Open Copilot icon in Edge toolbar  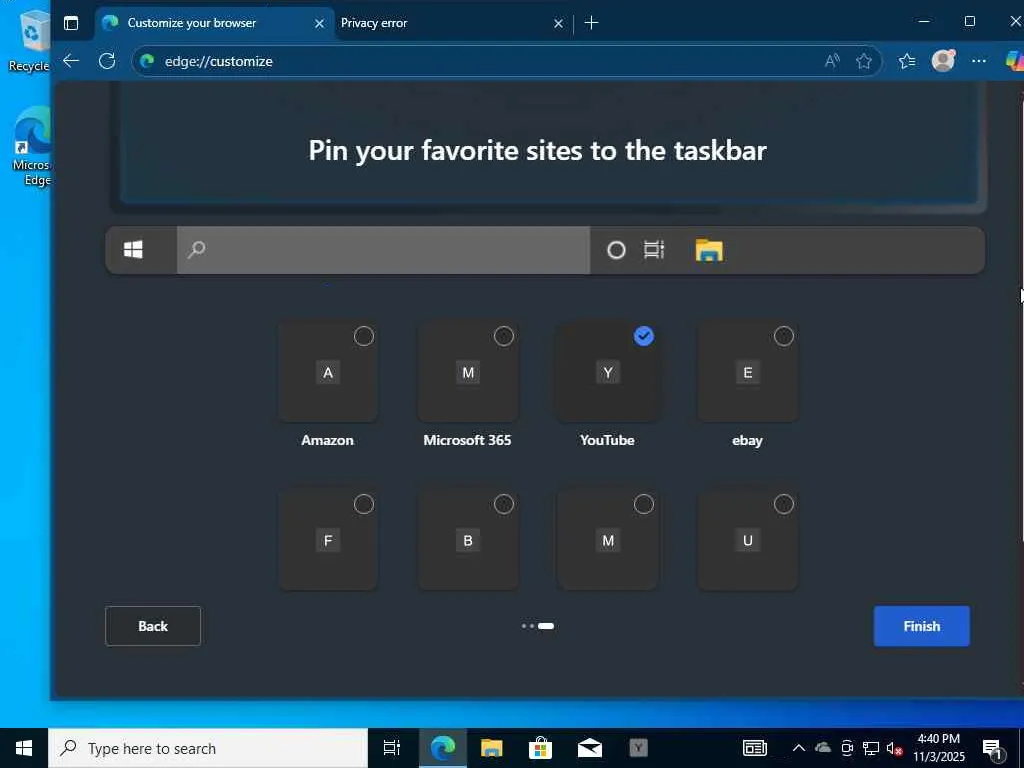pos(1015,61)
